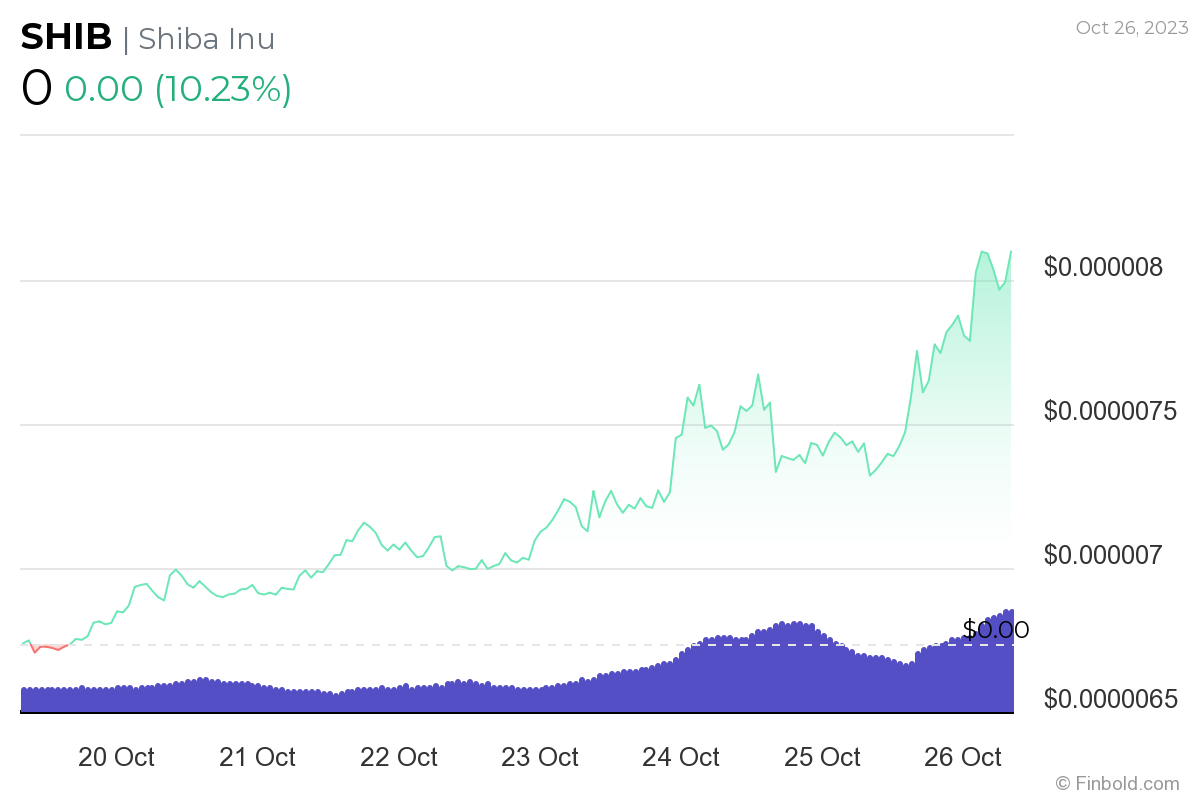Image resolution: width=1200 pixels, height=800 pixels.
Task: Click the green 10.23% change percentage
Action: [223, 88]
